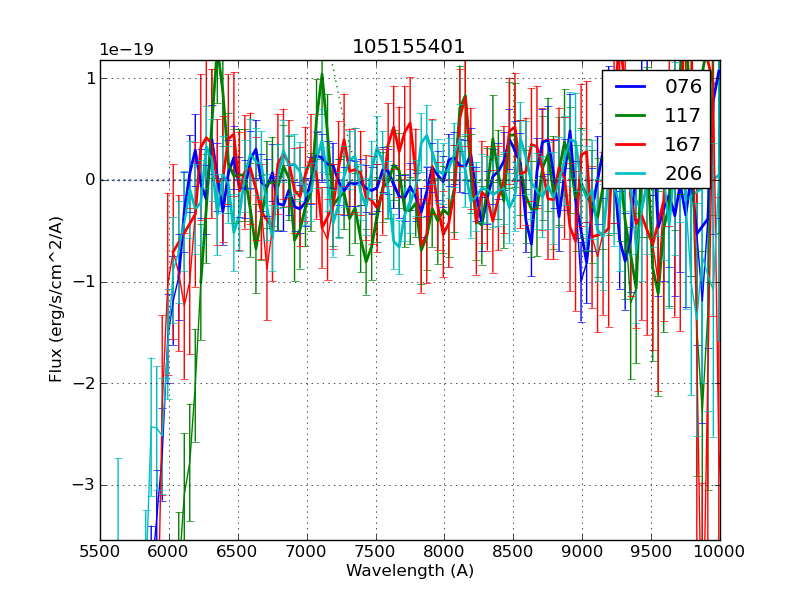Click the 7500 x-axis tick label
The width and height of the screenshot is (800, 600).
375,551
